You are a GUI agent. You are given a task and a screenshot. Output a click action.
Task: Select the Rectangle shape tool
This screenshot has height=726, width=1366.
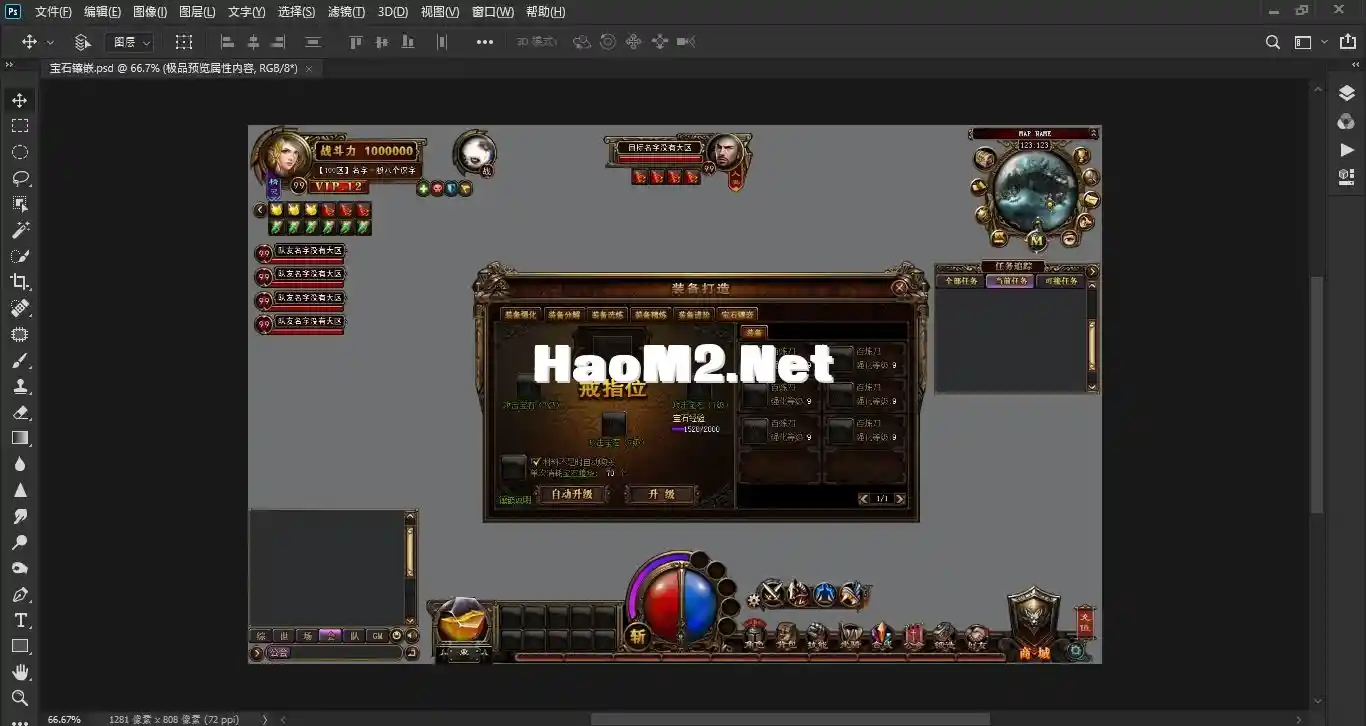tap(20, 646)
